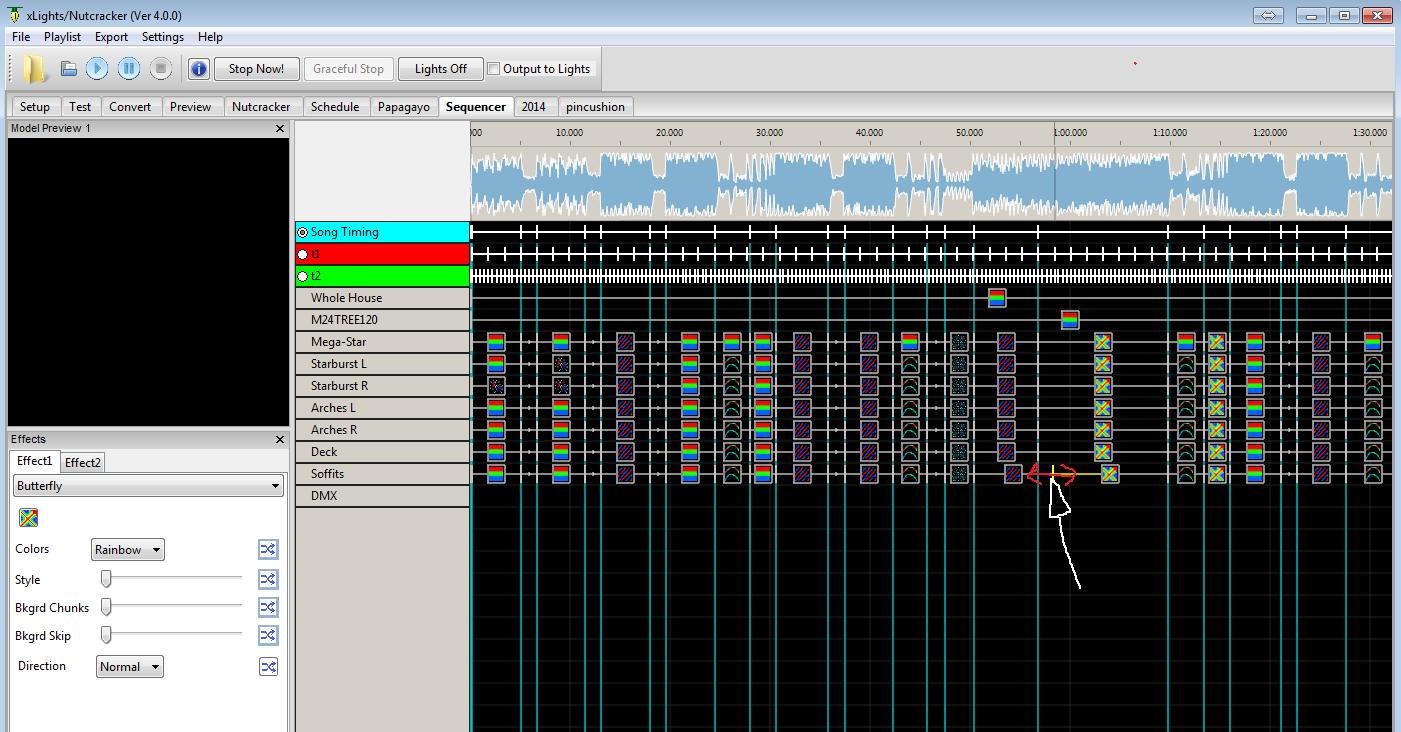This screenshot has height=732, width=1401.
Task: Switch to the pincushion tab
Action: (595, 107)
